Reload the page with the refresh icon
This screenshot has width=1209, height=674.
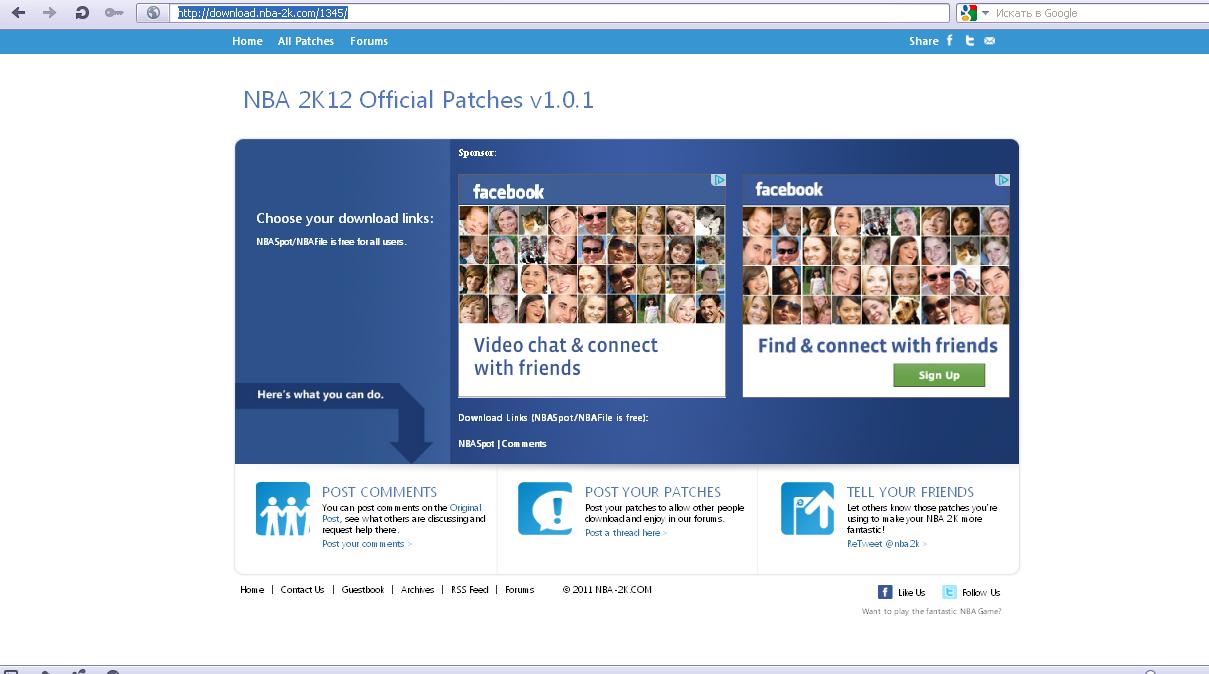82,13
